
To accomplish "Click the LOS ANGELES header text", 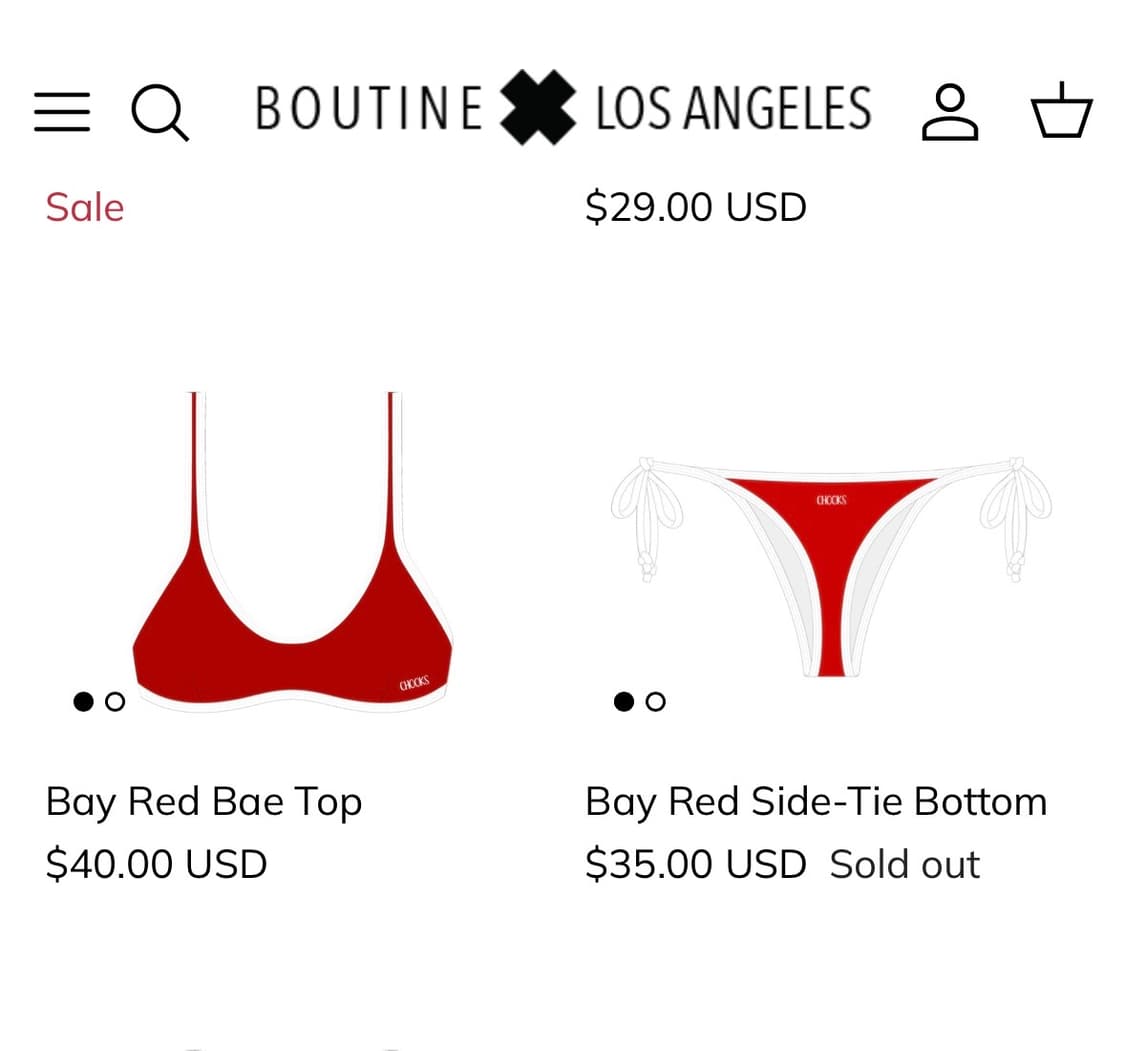I will (x=733, y=108).
